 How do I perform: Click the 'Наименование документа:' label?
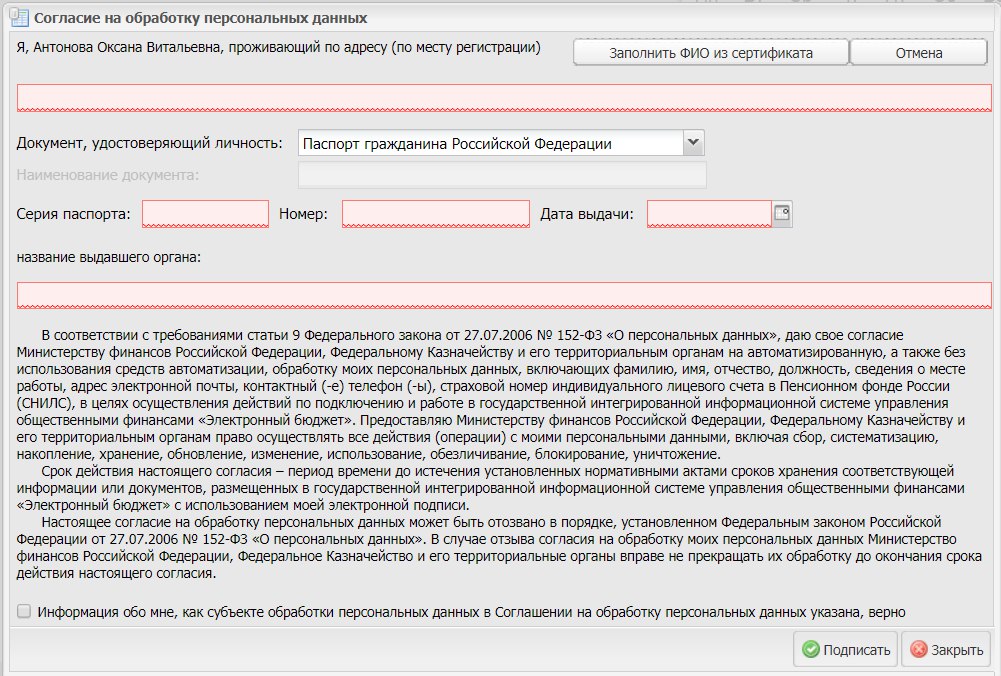click(108, 175)
